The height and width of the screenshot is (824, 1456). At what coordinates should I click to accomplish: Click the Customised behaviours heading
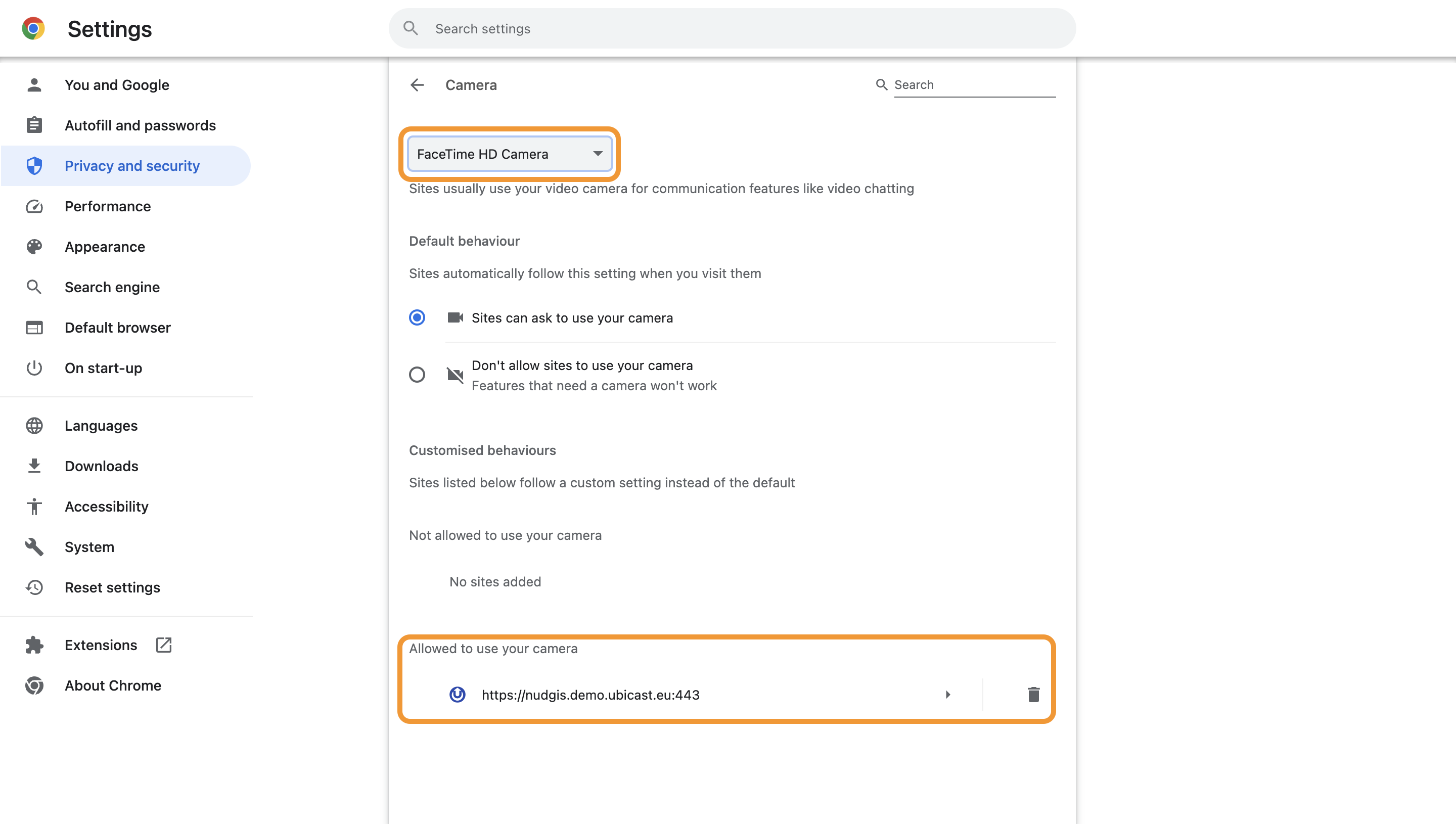pos(482,450)
